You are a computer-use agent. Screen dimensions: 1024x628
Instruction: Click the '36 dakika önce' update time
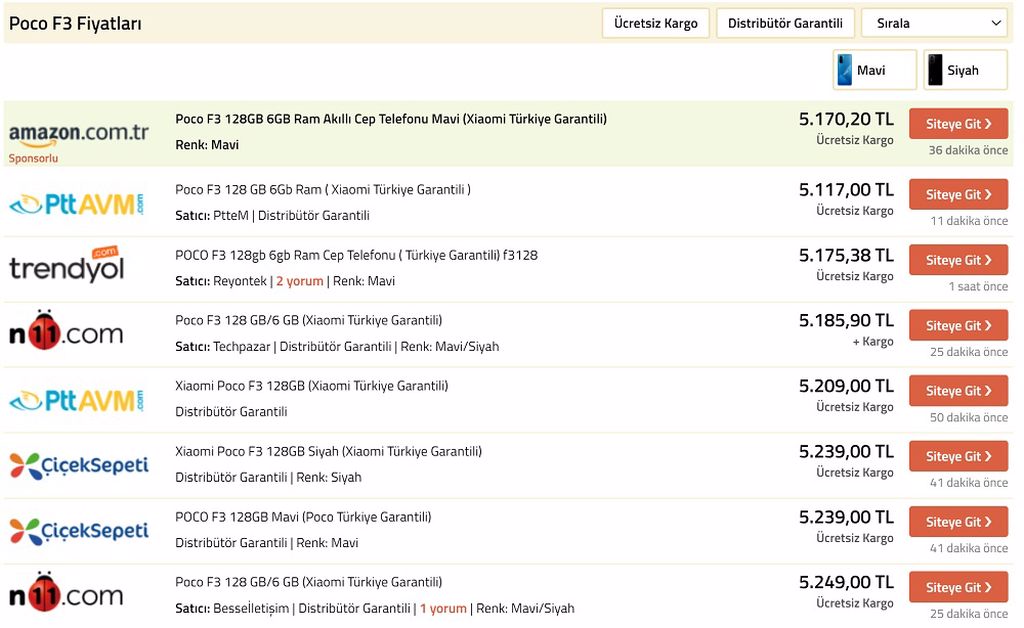968,150
